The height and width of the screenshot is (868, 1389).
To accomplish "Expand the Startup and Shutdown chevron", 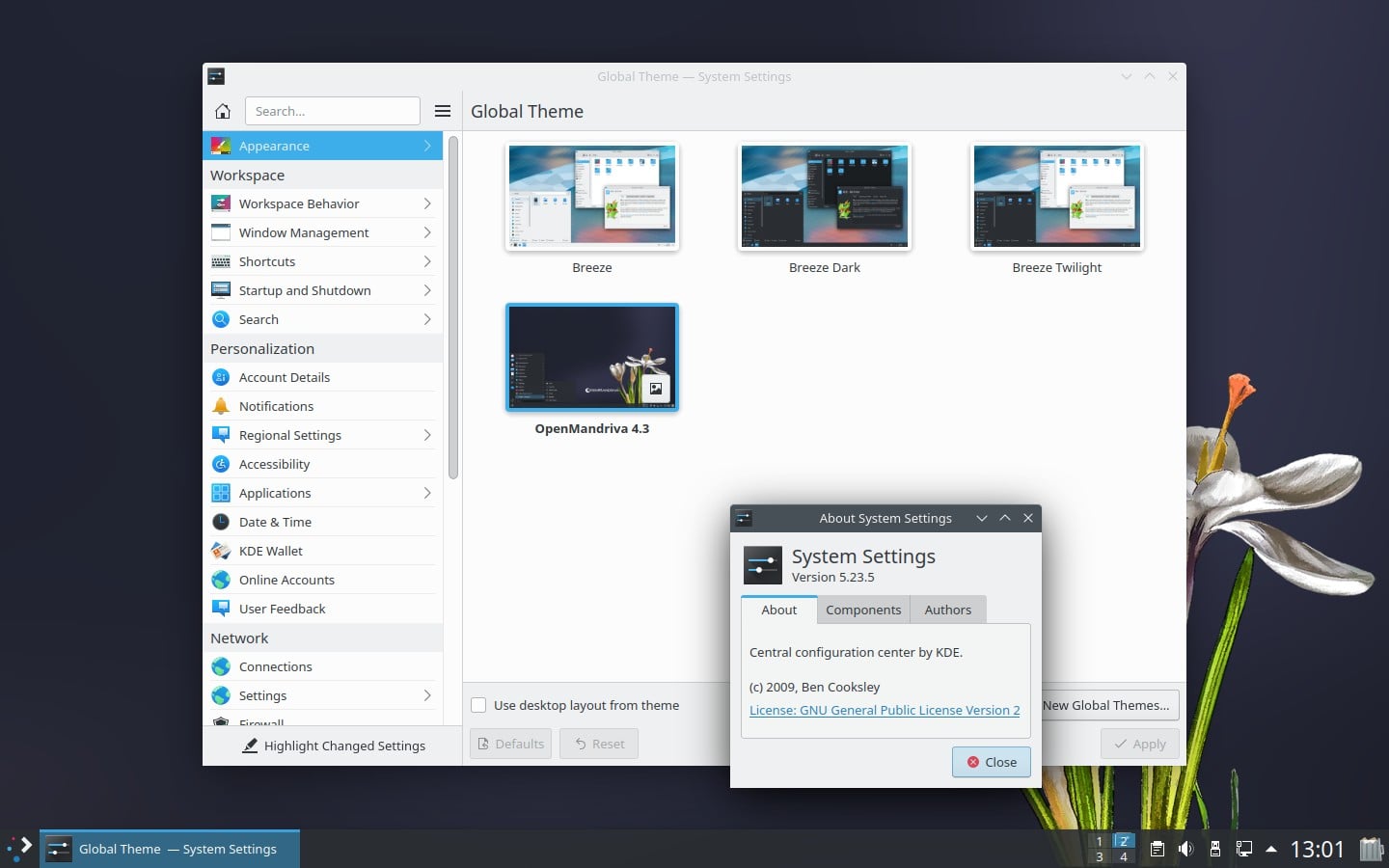I will pyautogui.click(x=427, y=290).
